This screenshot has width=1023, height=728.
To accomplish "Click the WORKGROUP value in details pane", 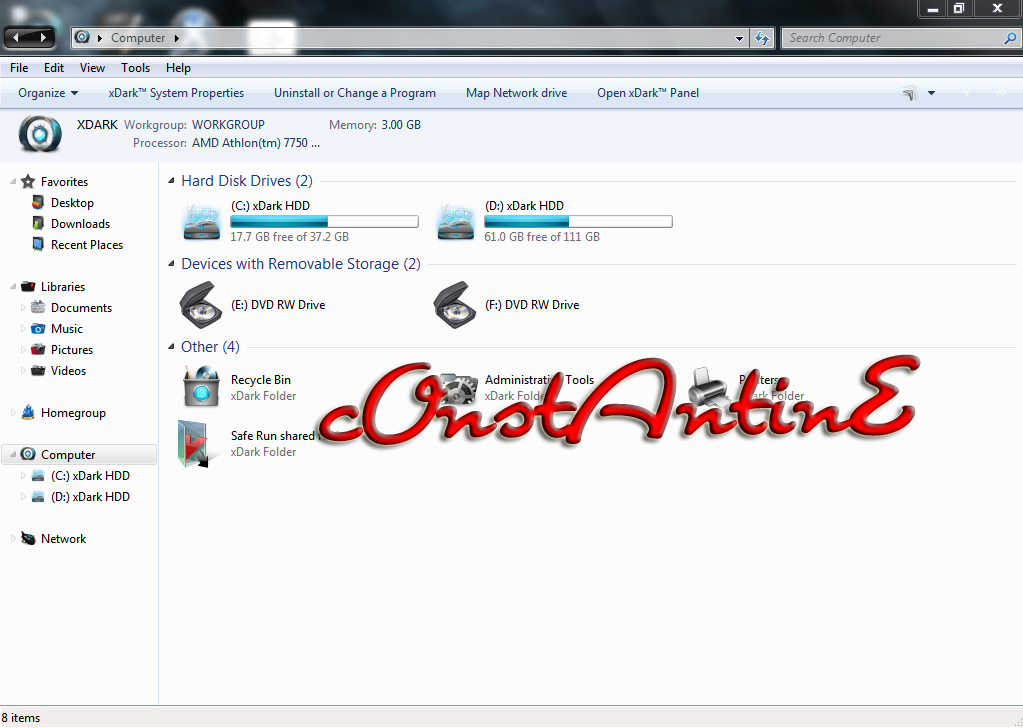I will pos(228,125).
